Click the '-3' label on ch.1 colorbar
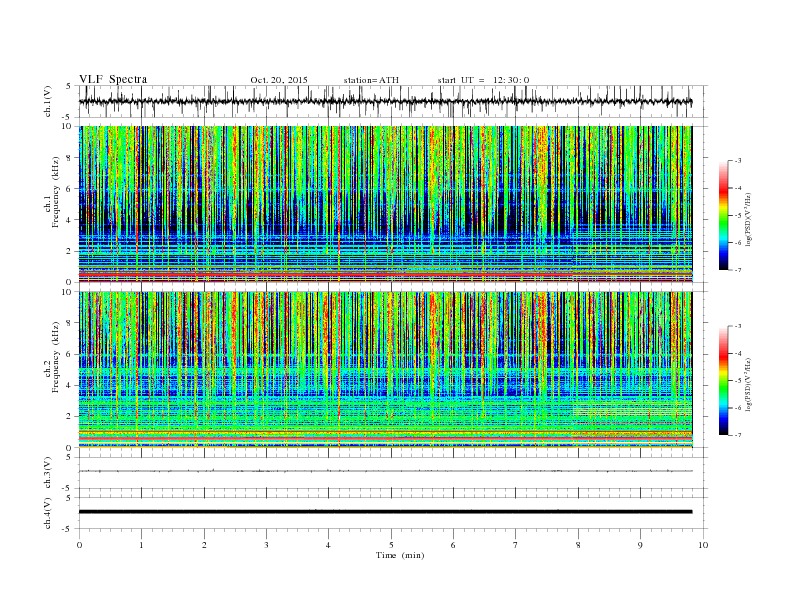The height and width of the screenshot is (612, 792). coord(737,161)
